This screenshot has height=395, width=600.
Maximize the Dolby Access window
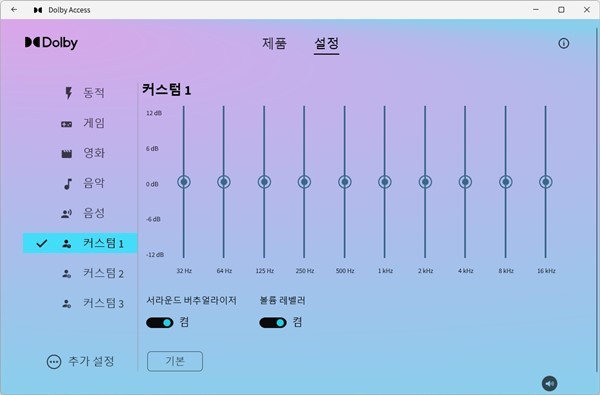point(561,10)
